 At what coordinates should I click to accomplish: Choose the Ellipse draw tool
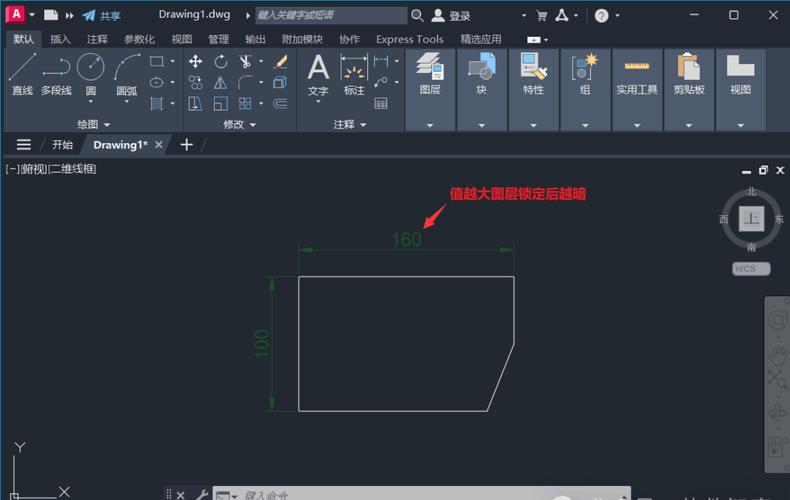click(157, 82)
